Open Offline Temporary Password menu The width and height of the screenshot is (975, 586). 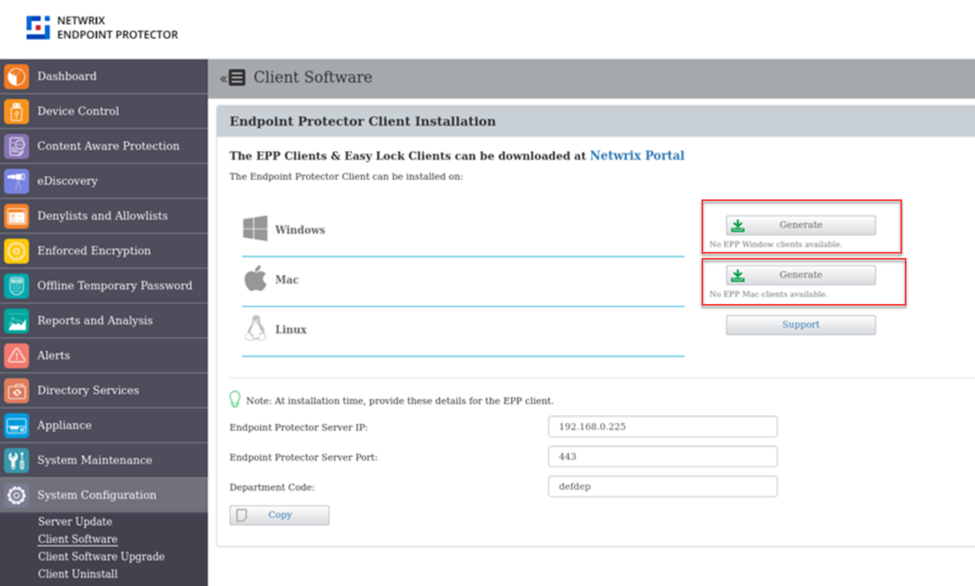click(x=114, y=286)
